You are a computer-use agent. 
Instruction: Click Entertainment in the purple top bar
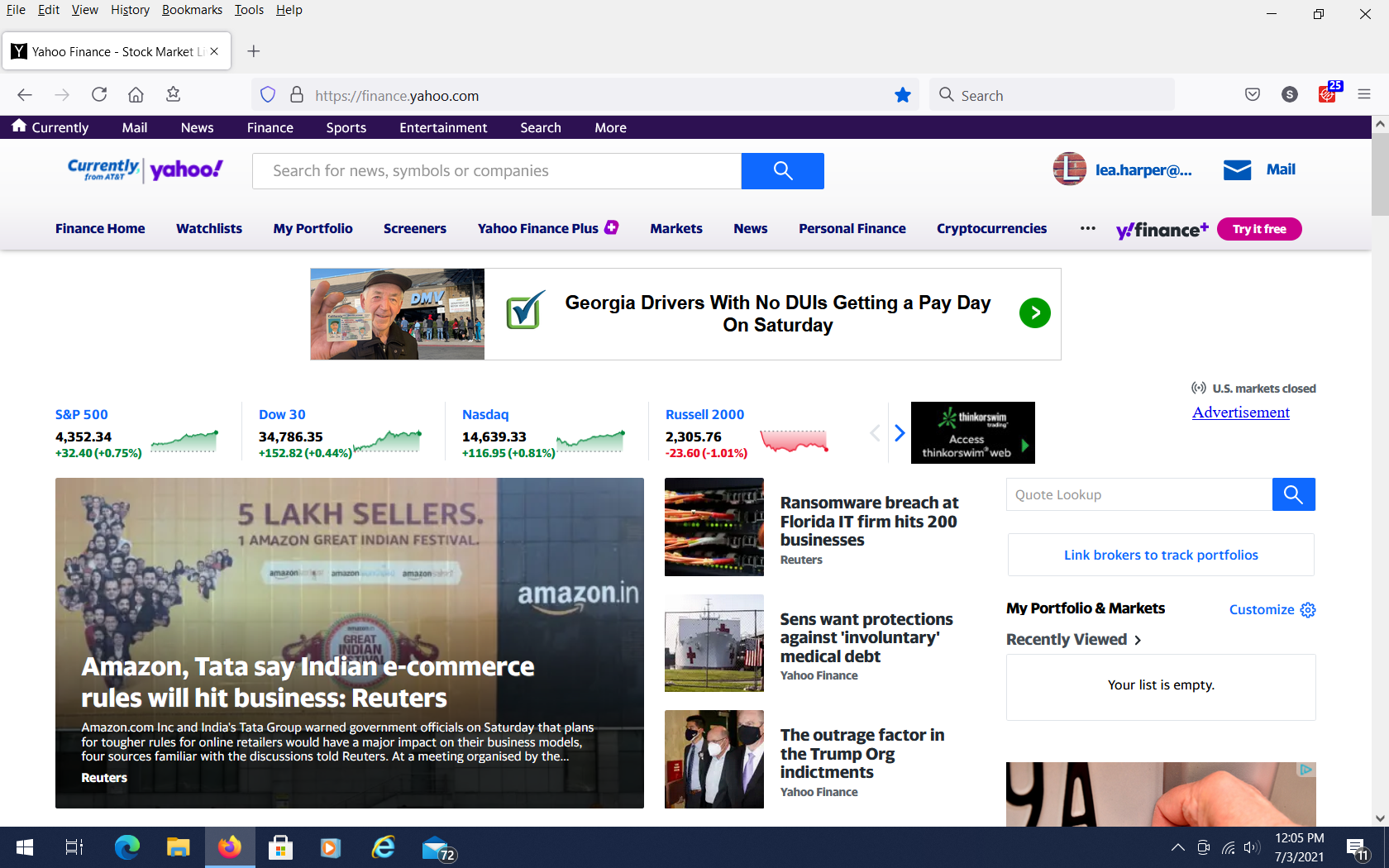(x=443, y=127)
